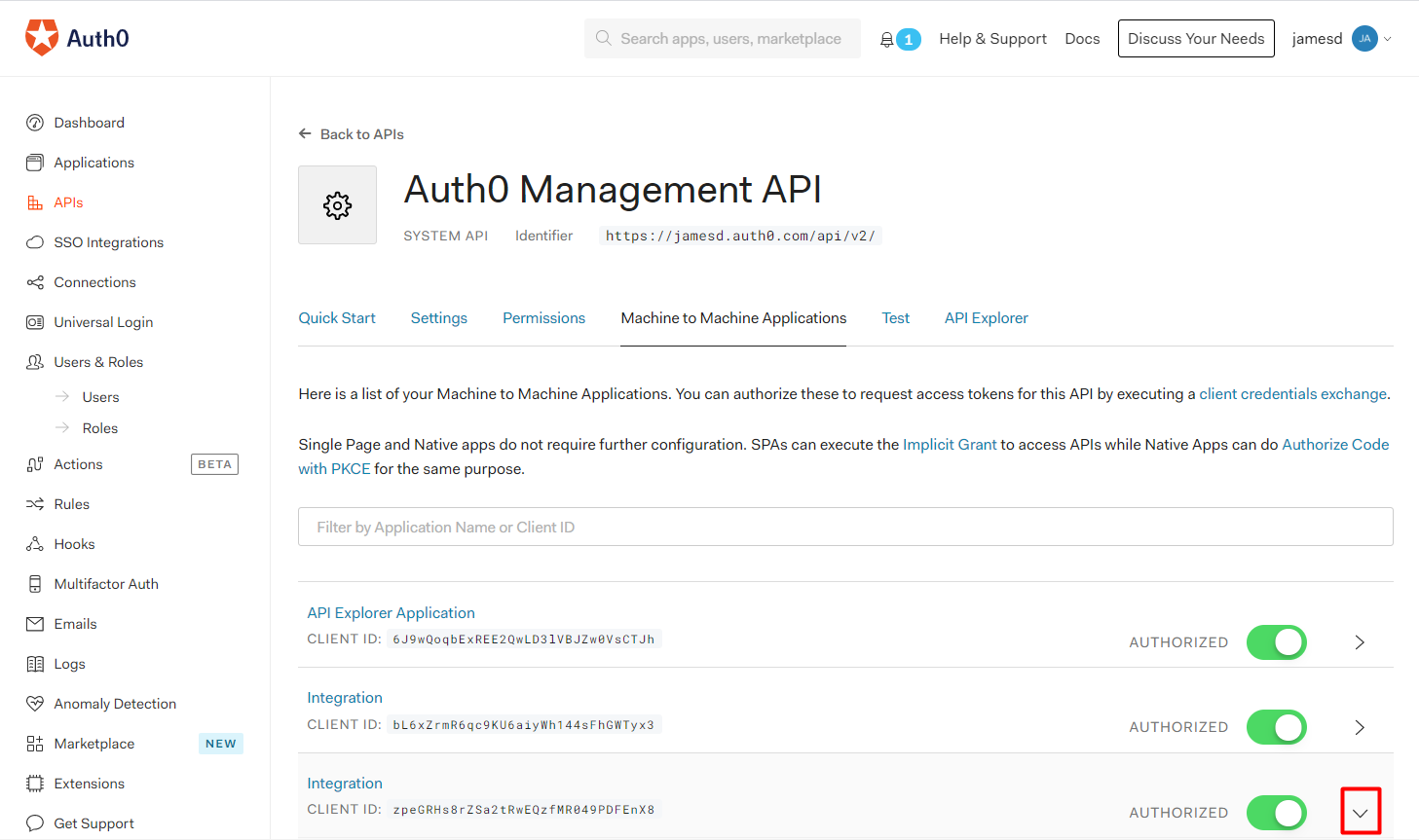The width and height of the screenshot is (1419, 840).
Task: Collapse the zpeGRHs8rZSa Integration row chevron
Action: point(1361,812)
